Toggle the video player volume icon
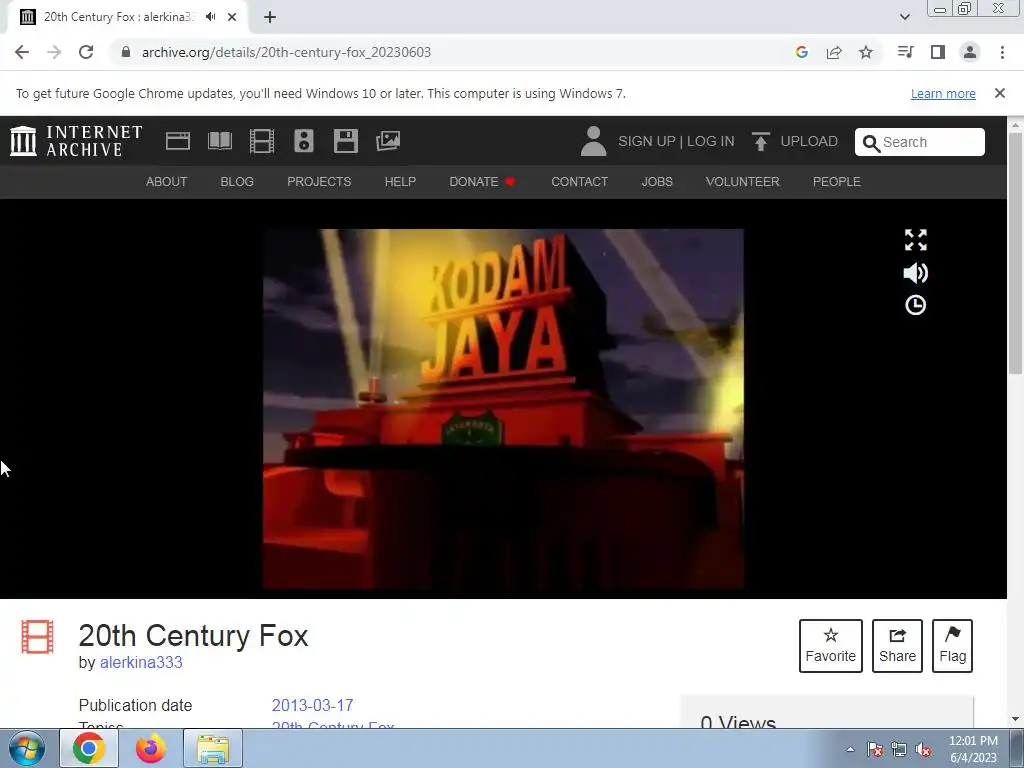Image resolution: width=1024 pixels, height=768 pixels. [x=916, y=273]
